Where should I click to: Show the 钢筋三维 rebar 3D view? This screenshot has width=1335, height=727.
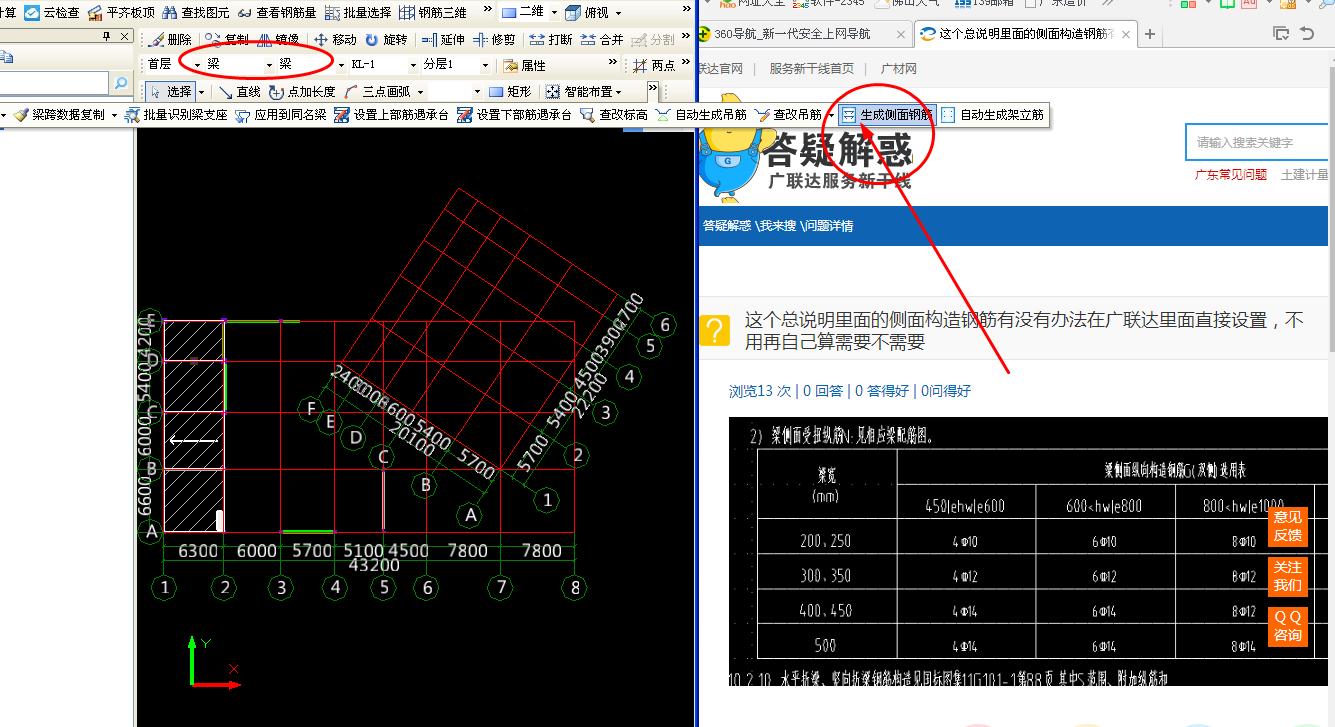[433, 13]
